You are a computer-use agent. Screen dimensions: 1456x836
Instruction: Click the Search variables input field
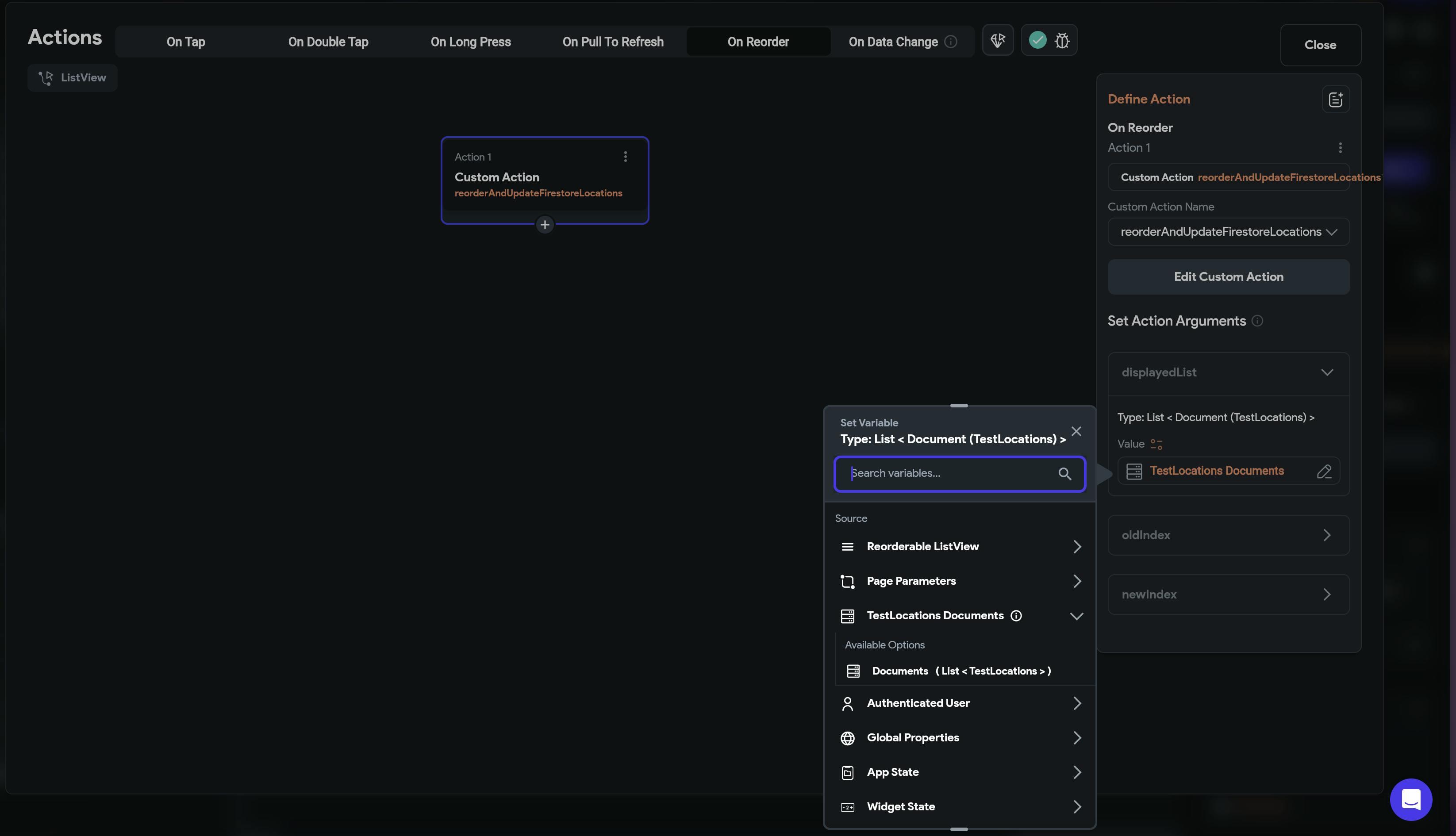[x=950, y=474]
